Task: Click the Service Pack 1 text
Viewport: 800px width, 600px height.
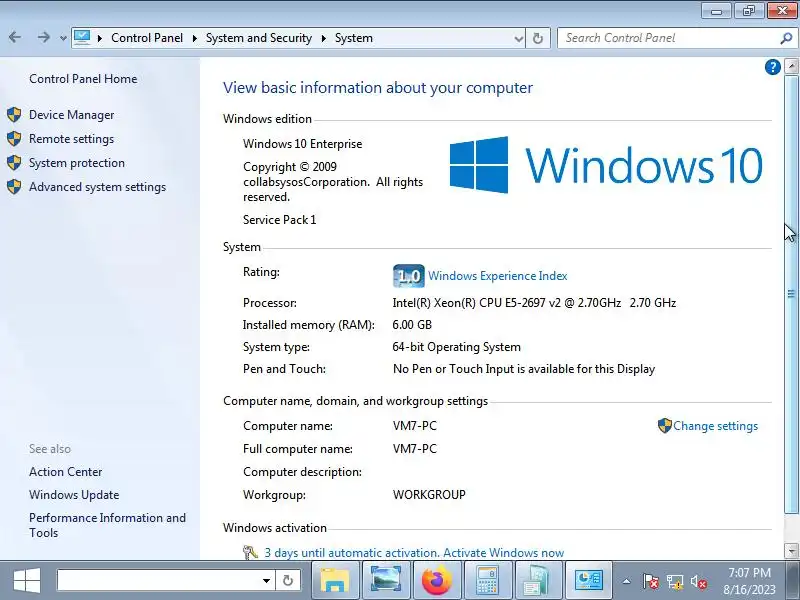Action: 280,220
